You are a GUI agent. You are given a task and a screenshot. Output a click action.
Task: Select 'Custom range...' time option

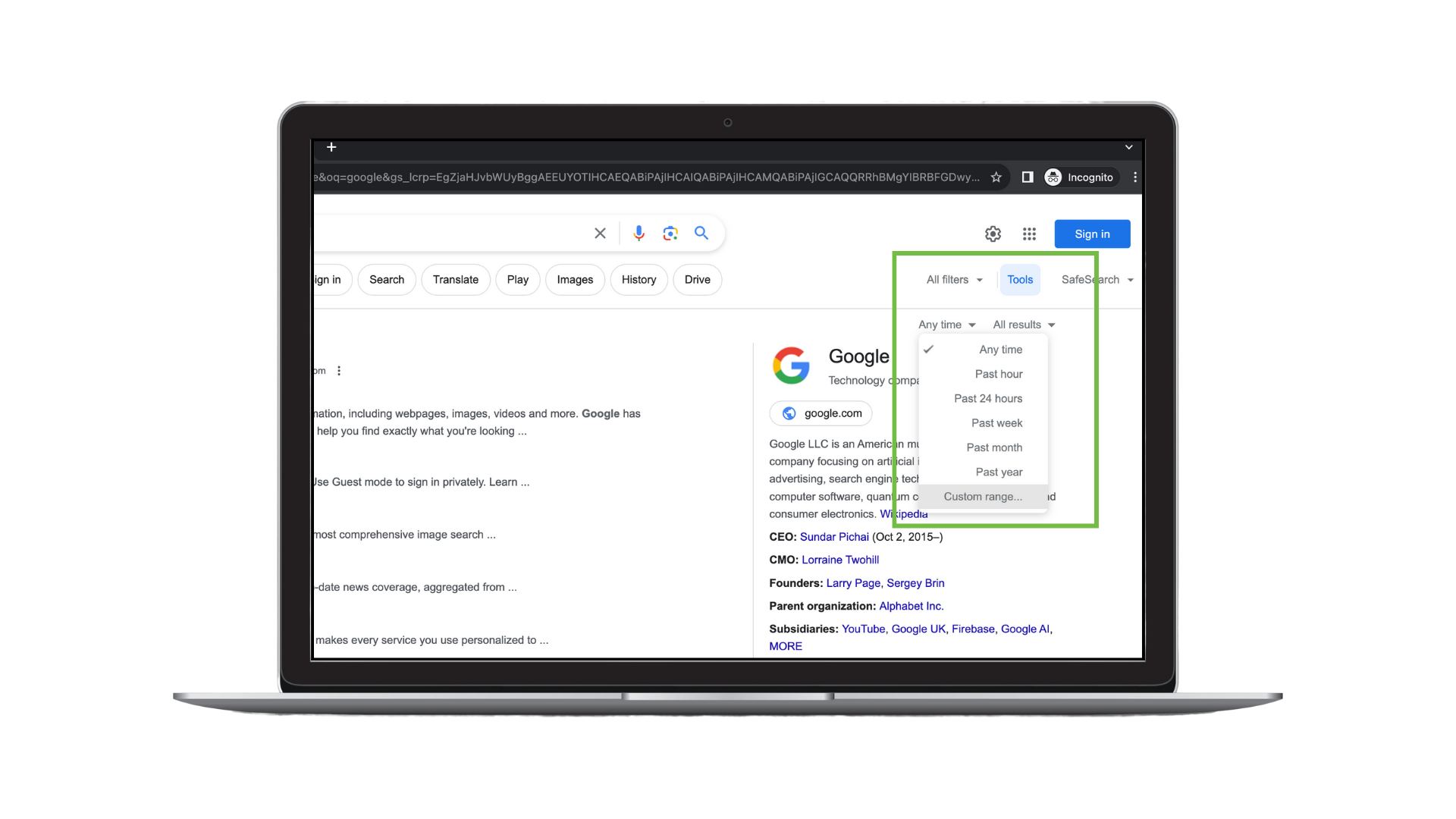983,496
